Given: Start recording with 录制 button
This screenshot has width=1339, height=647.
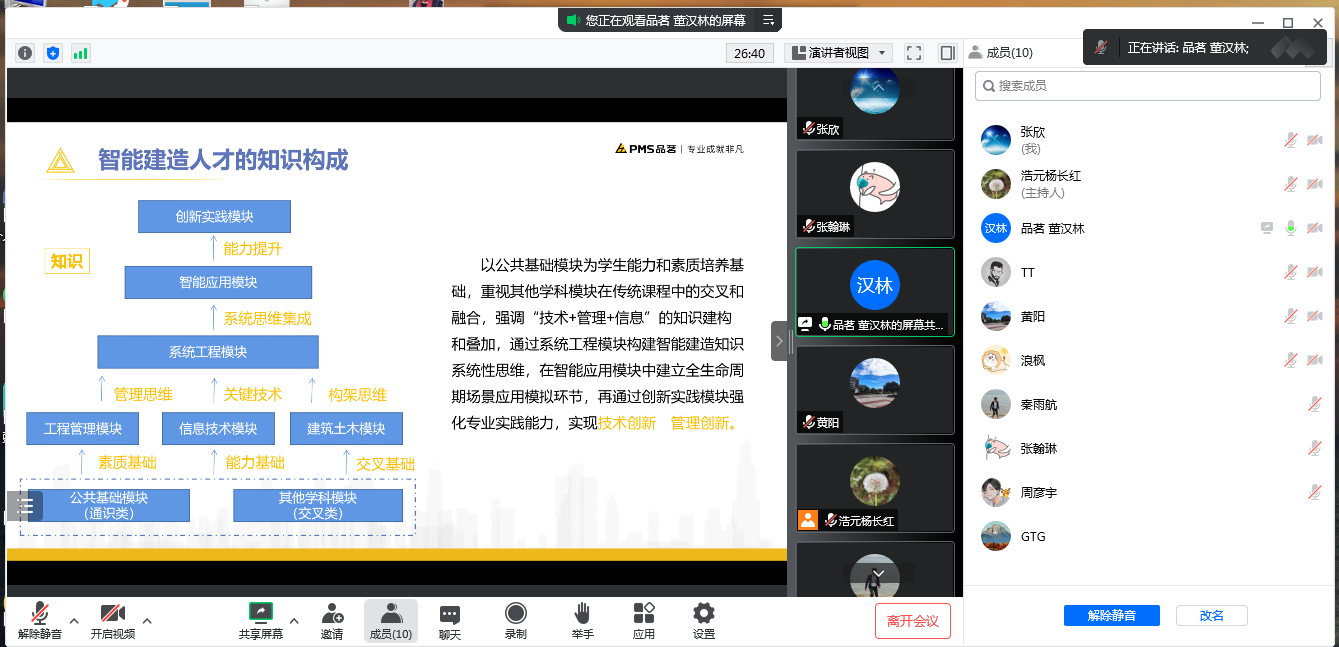Looking at the screenshot, I should point(515,620).
